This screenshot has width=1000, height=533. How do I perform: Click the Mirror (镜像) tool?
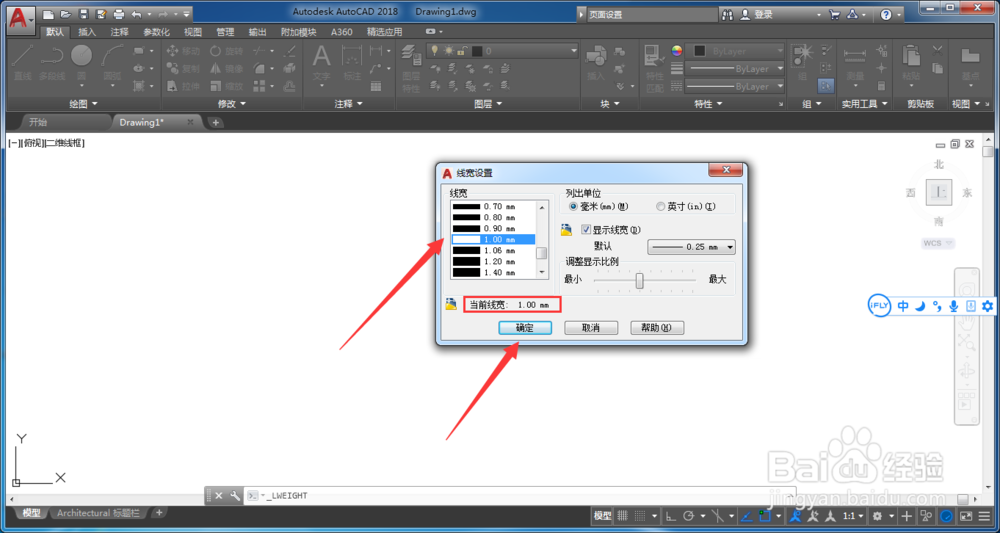tap(226, 68)
